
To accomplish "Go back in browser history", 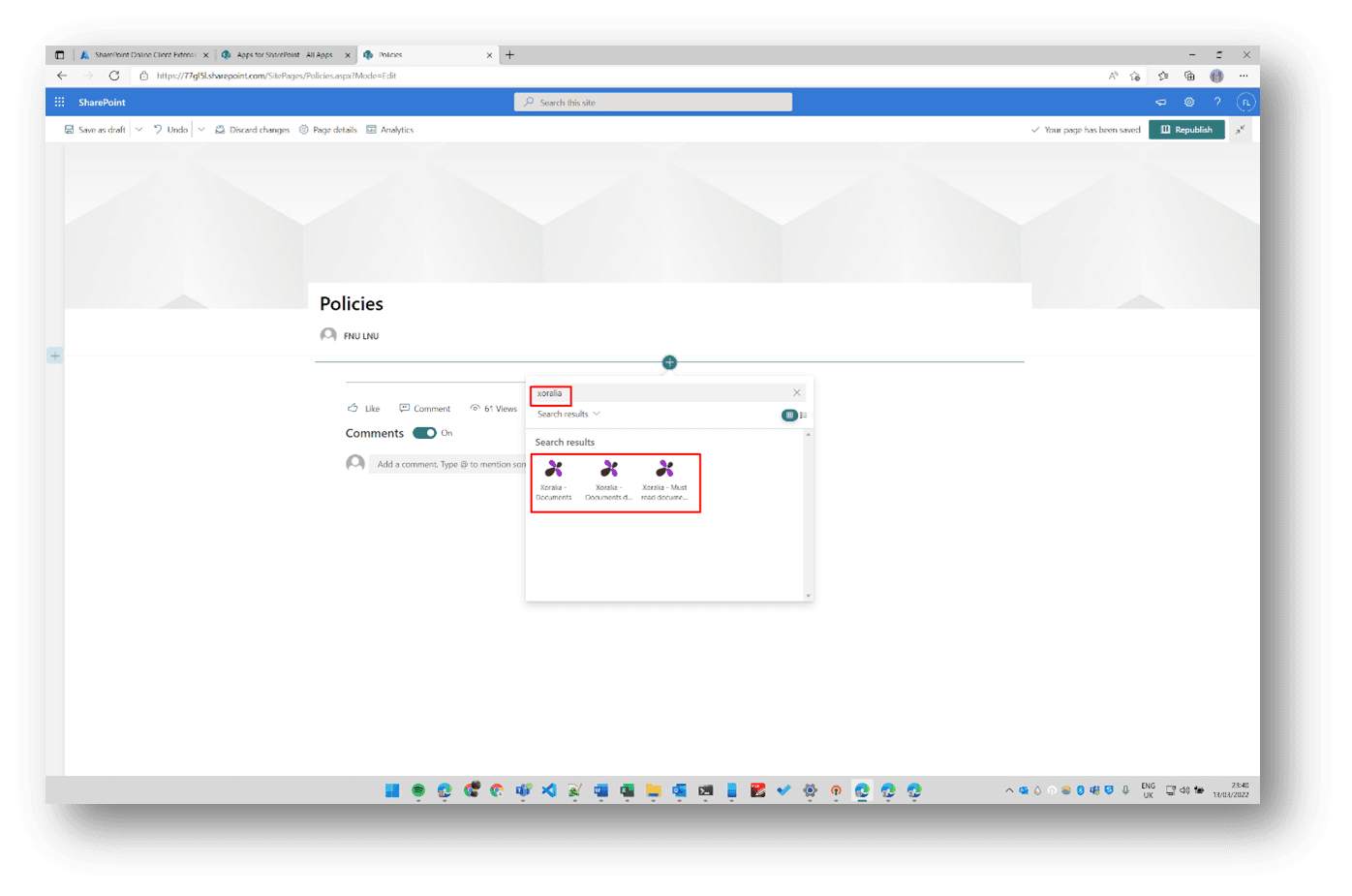I will coord(62,76).
